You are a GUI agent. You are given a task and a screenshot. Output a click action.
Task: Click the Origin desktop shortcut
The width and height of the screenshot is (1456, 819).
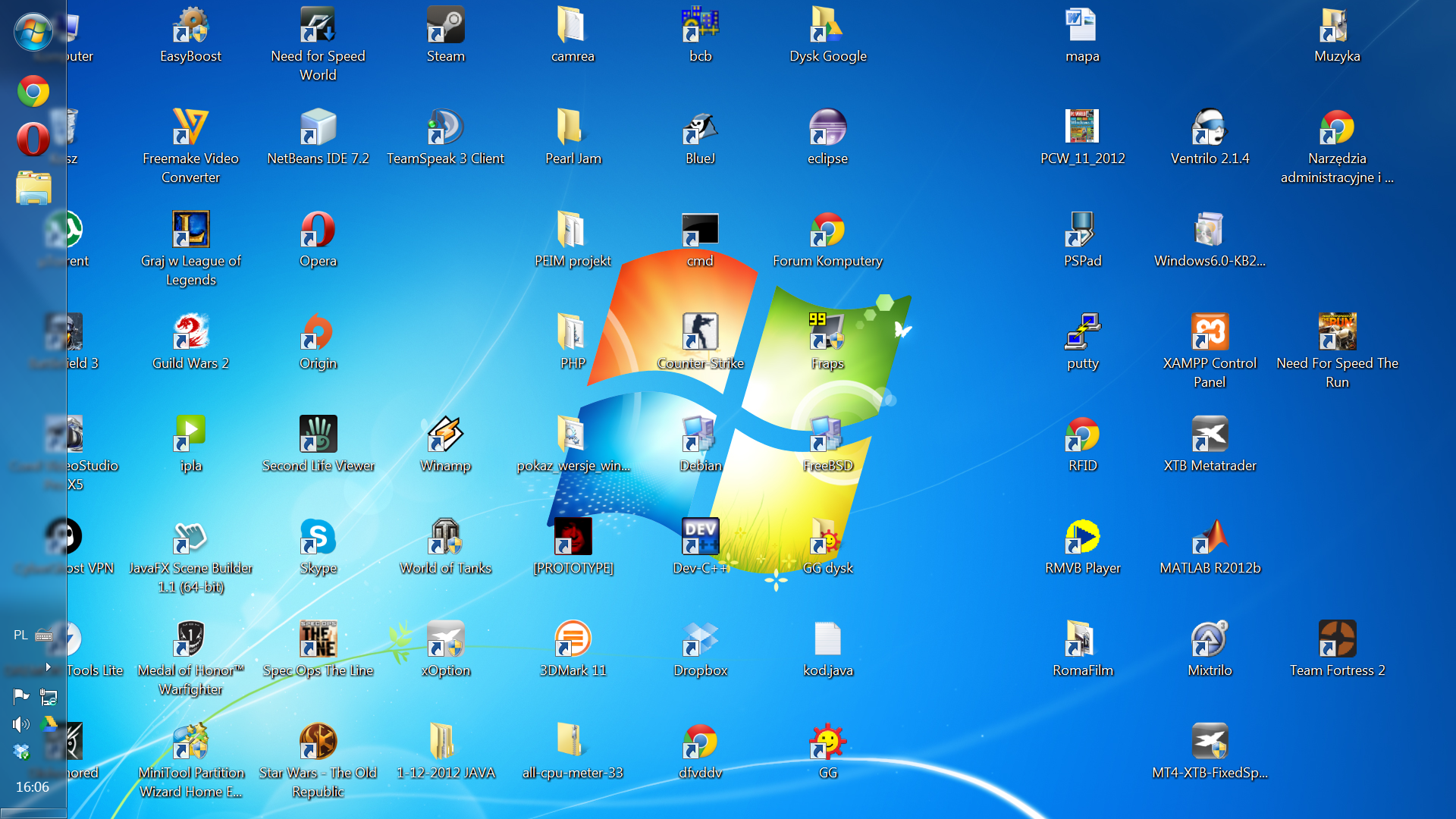318,342
